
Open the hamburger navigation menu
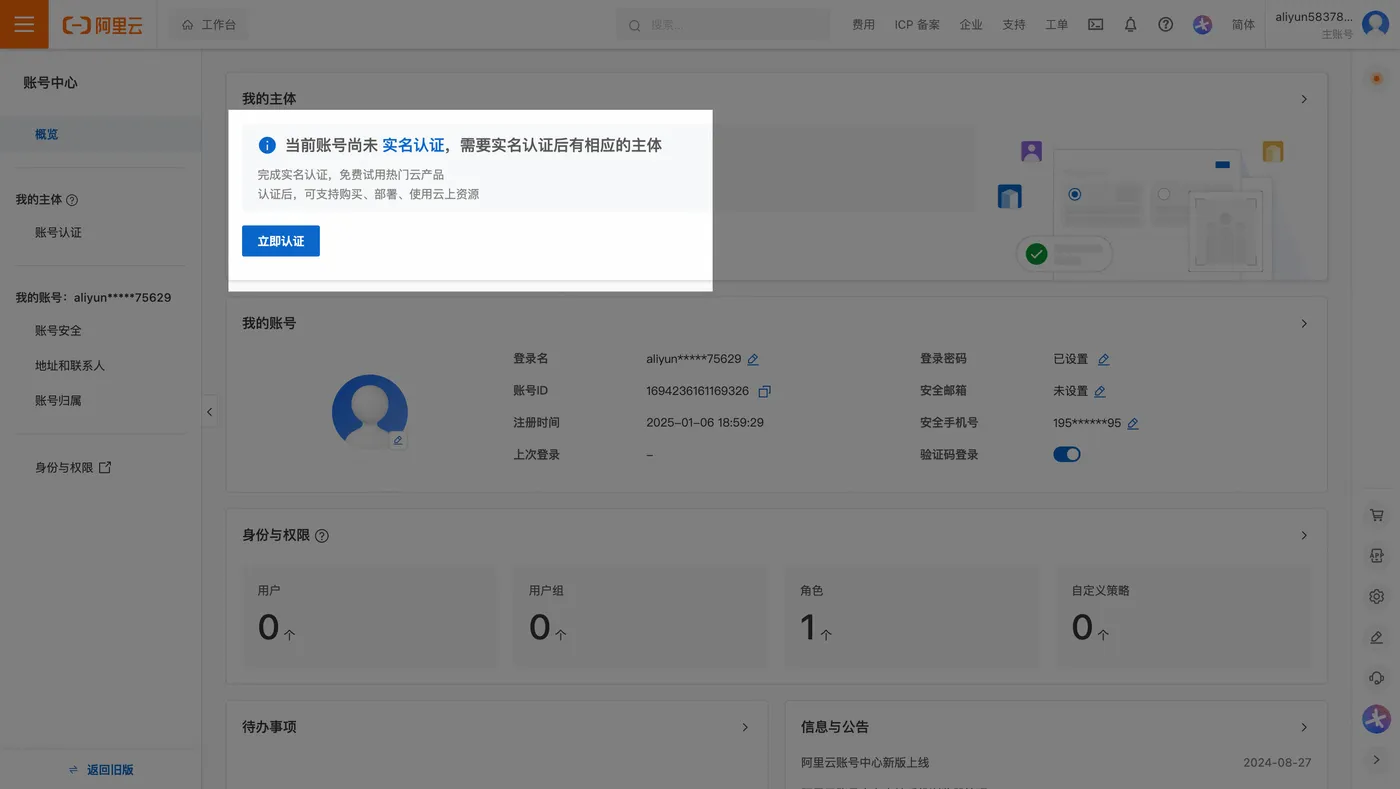(x=24, y=24)
